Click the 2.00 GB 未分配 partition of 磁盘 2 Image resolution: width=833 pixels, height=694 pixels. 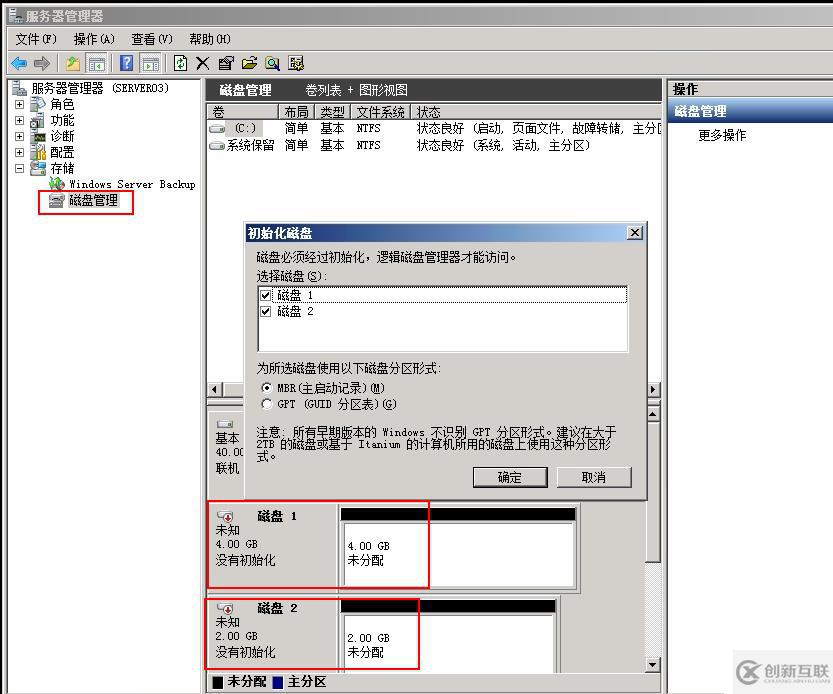pyautogui.click(x=449, y=643)
